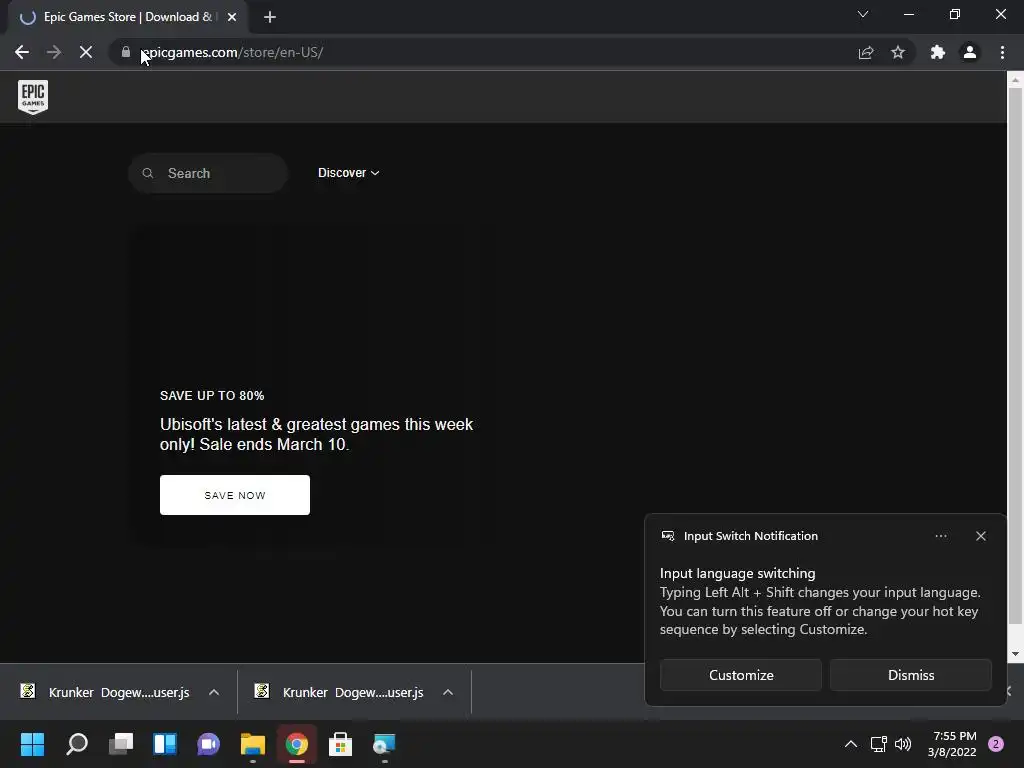The width and height of the screenshot is (1024, 768).
Task: Open Task View on taskbar
Action: point(121,744)
